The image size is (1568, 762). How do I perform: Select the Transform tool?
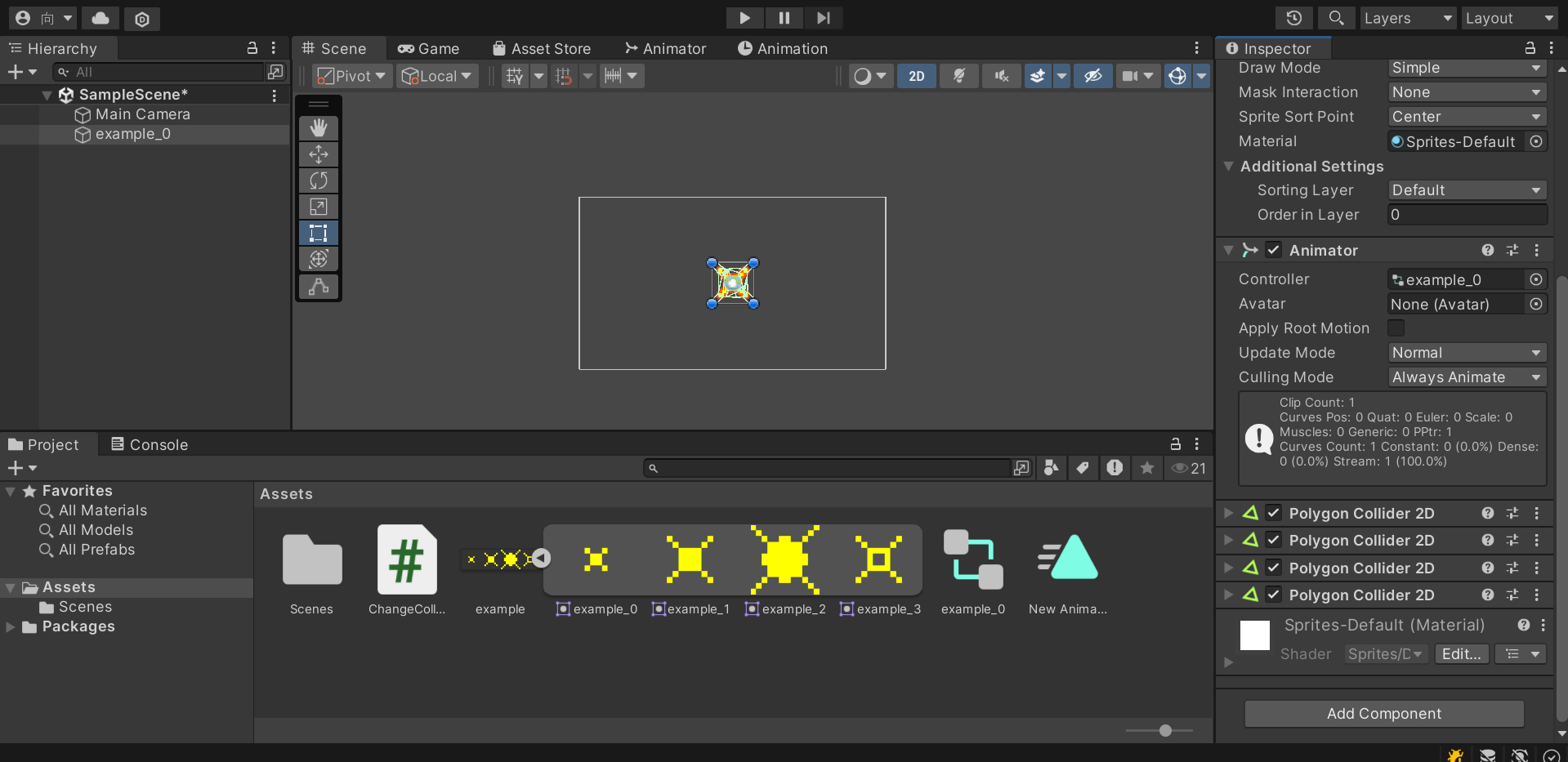319,259
